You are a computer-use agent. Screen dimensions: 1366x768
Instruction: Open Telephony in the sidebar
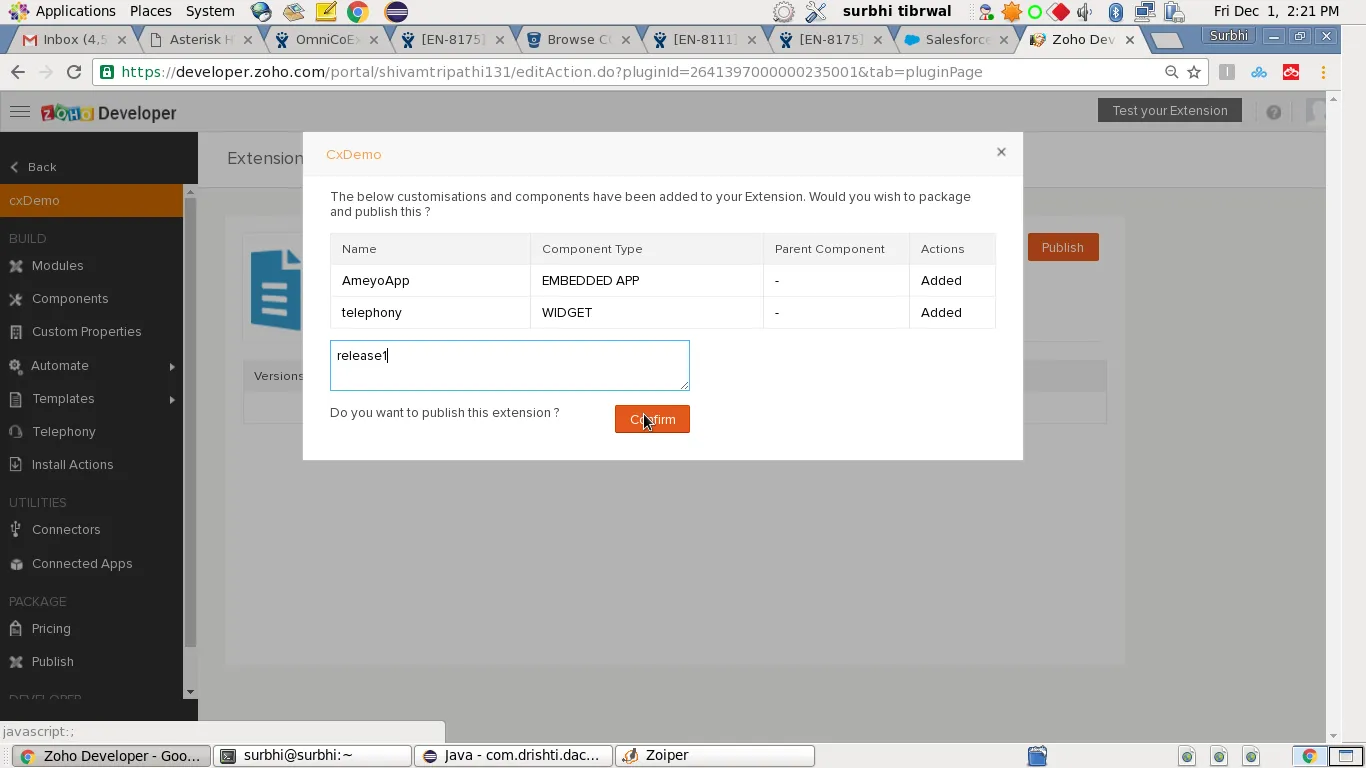[63, 432]
